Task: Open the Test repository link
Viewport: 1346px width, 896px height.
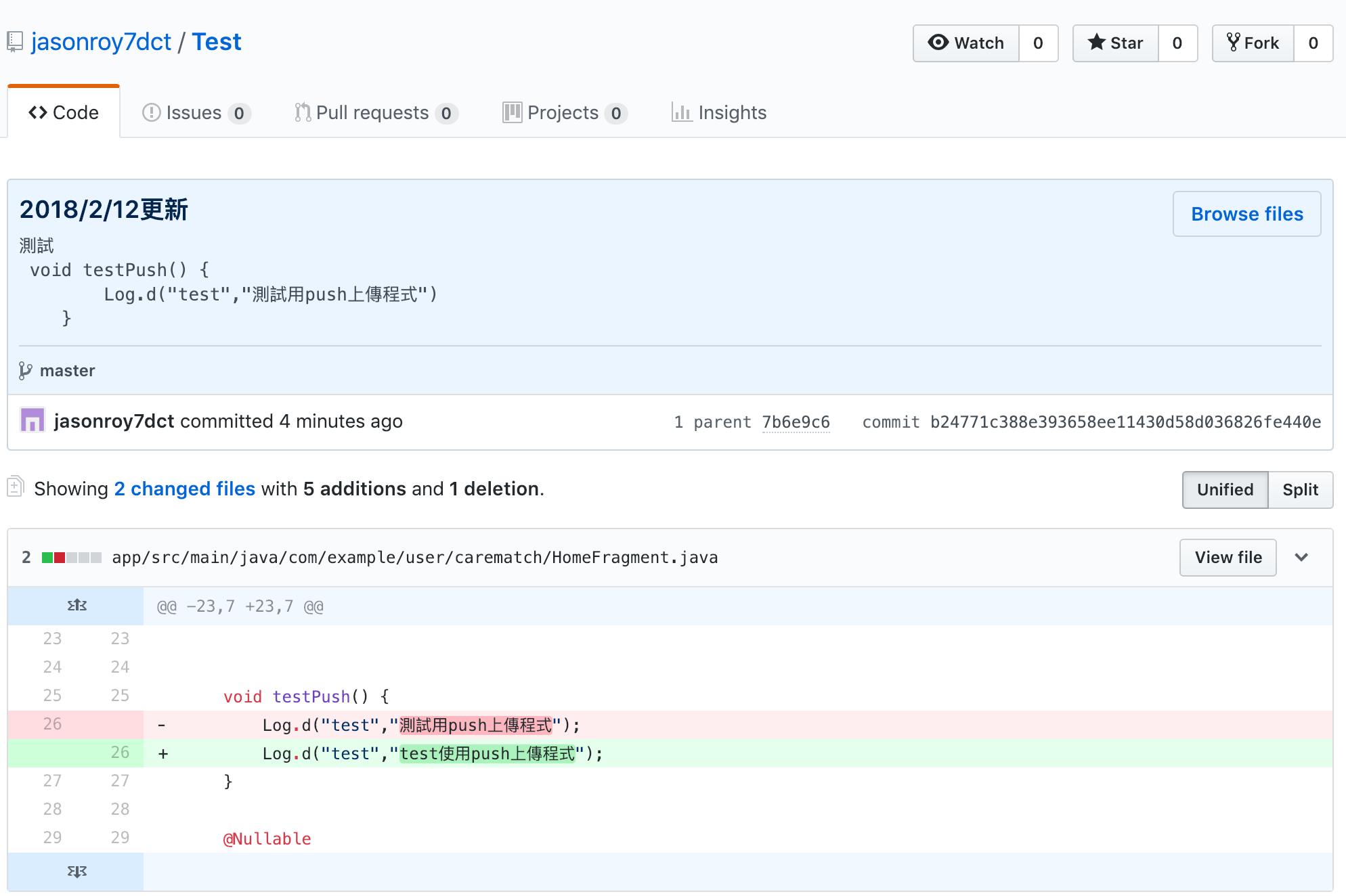Action: (217, 42)
